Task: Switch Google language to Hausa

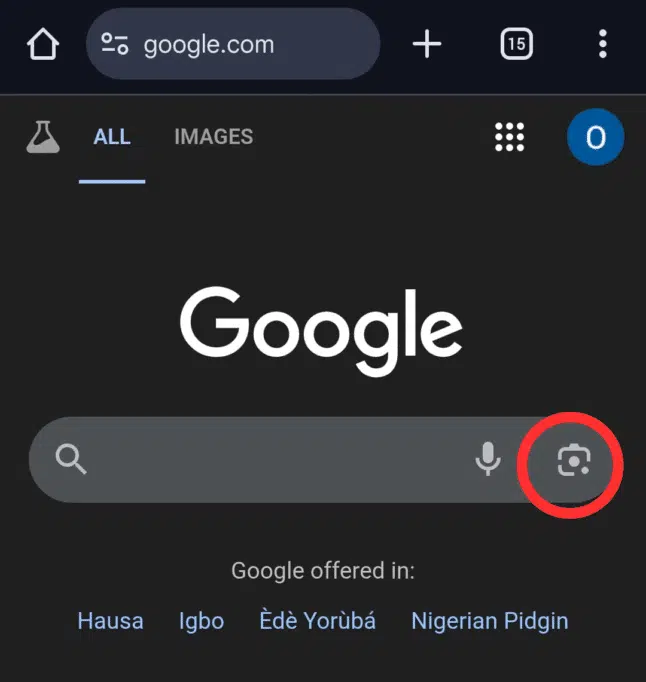Action: (110, 621)
